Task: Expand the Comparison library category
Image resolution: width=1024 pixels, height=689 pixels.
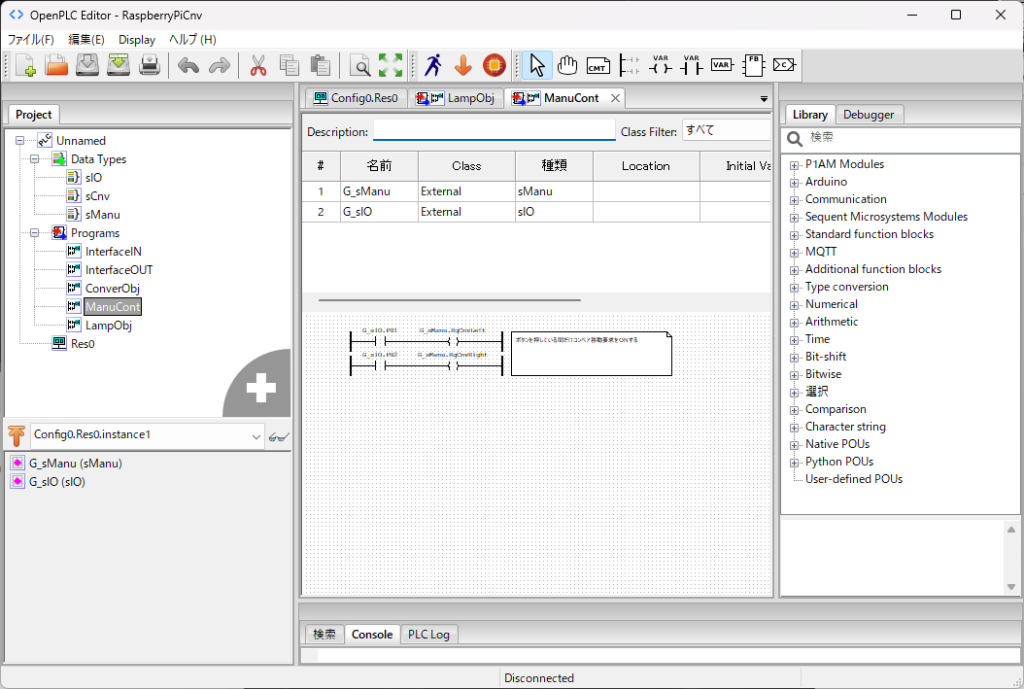Action: coord(794,410)
